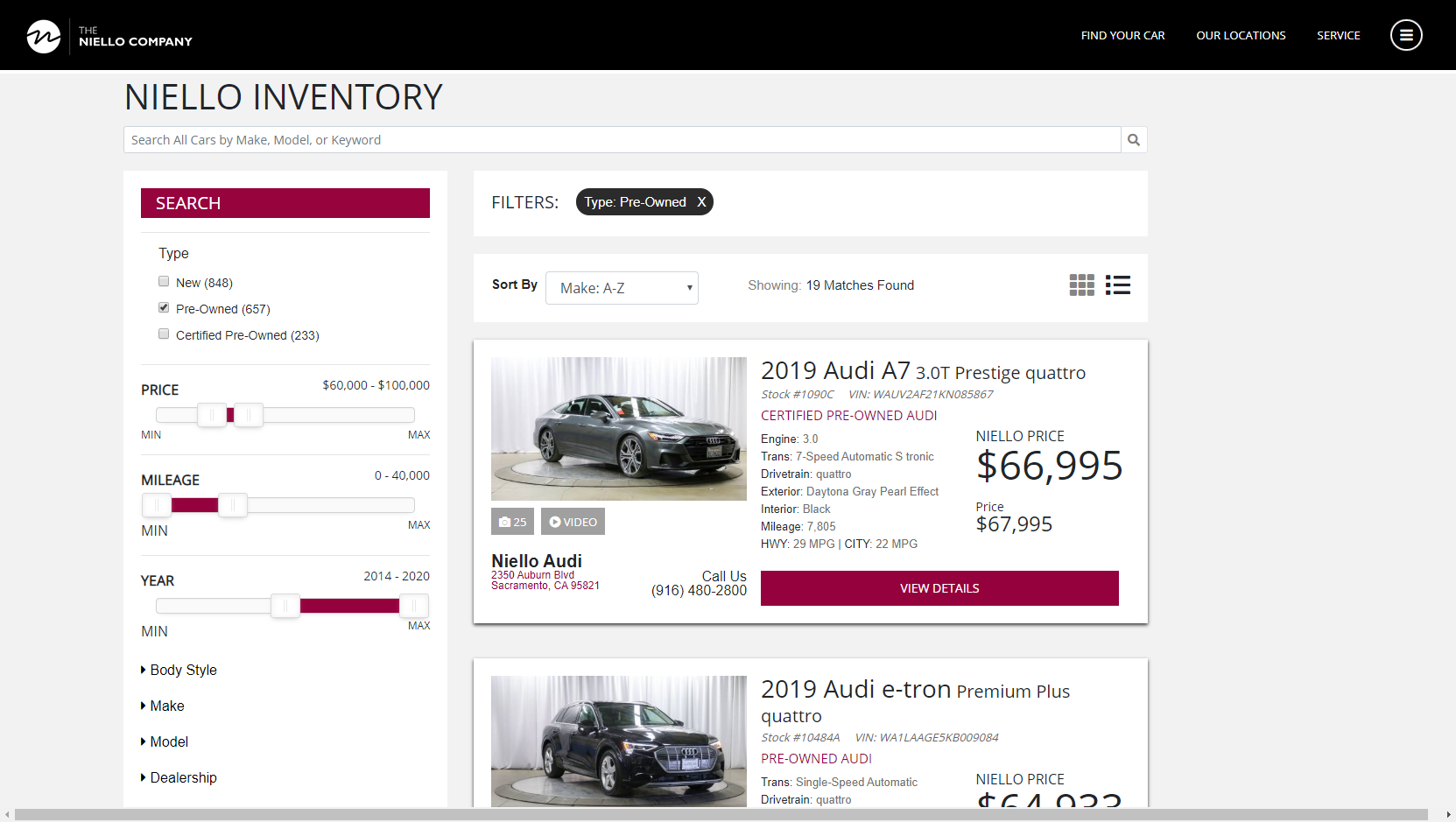Expand the Body Style filter
1456x822 pixels.
[179, 670]
